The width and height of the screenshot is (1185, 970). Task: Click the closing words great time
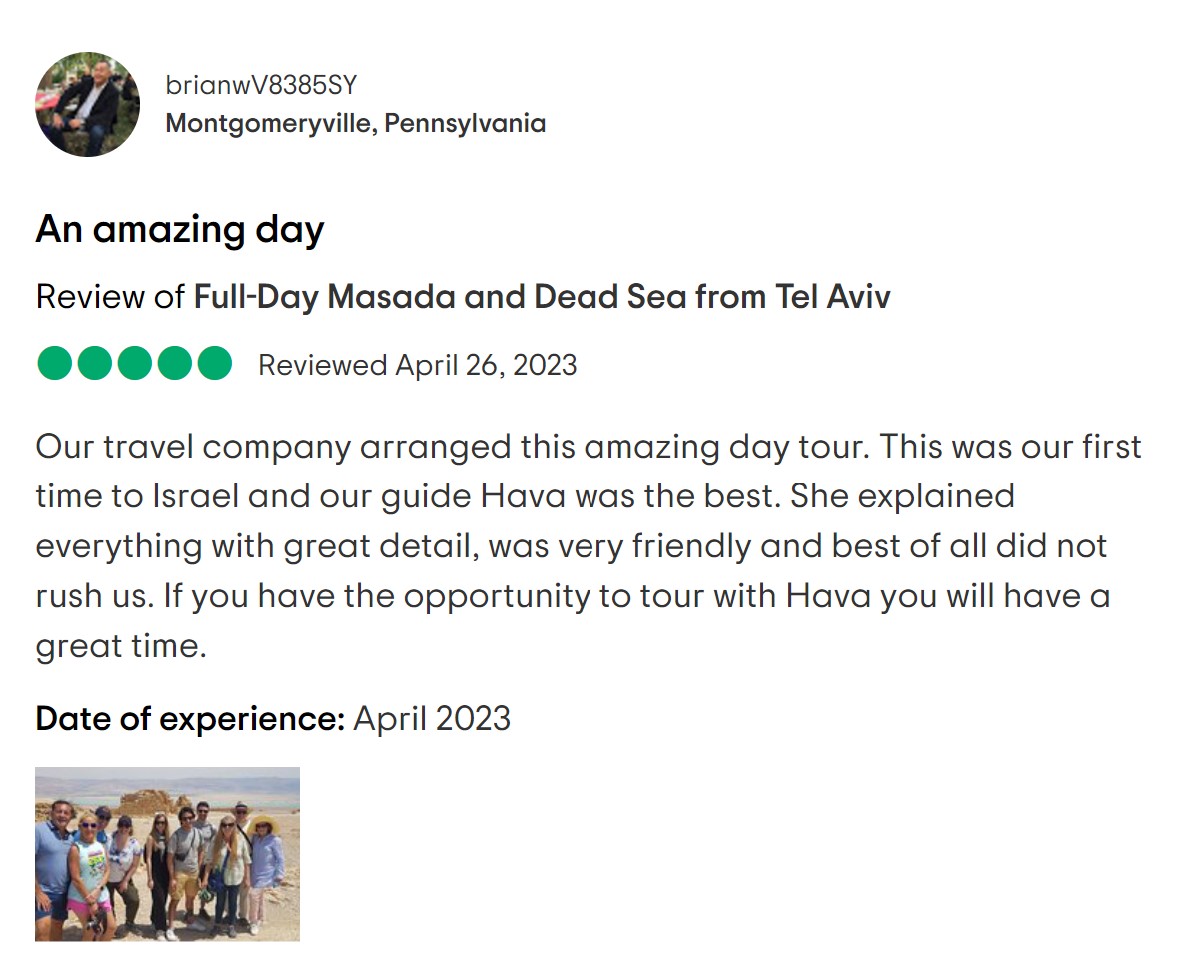pos(121,647)
